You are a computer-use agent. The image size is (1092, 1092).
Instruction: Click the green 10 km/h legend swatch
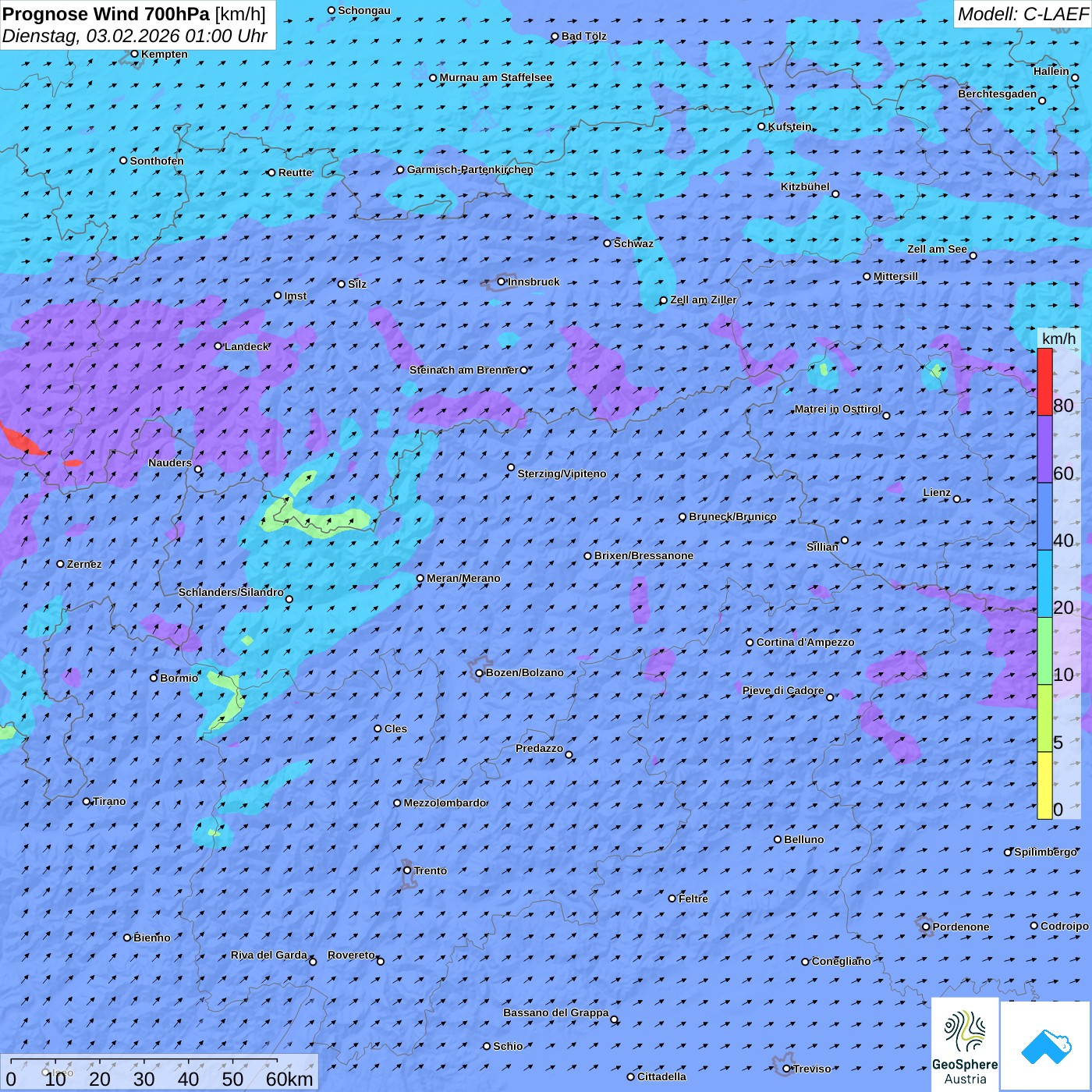pos(1044,651)
